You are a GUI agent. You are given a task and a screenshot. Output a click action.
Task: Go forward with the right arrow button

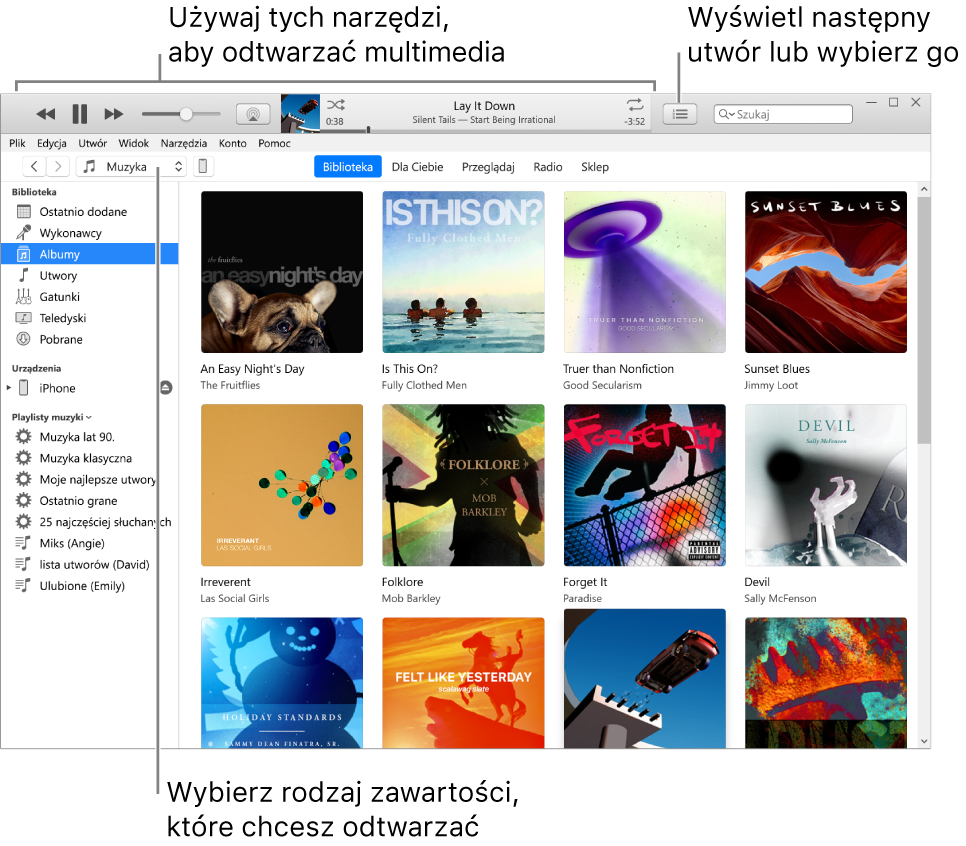tap(58, 166)
